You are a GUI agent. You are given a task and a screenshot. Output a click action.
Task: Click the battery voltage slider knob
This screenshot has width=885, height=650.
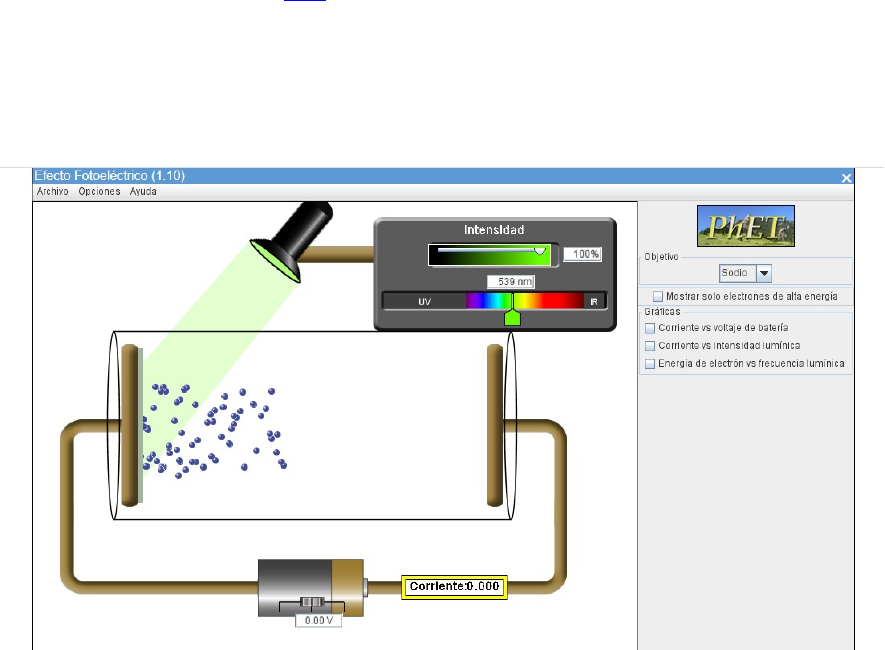point(313,604)
